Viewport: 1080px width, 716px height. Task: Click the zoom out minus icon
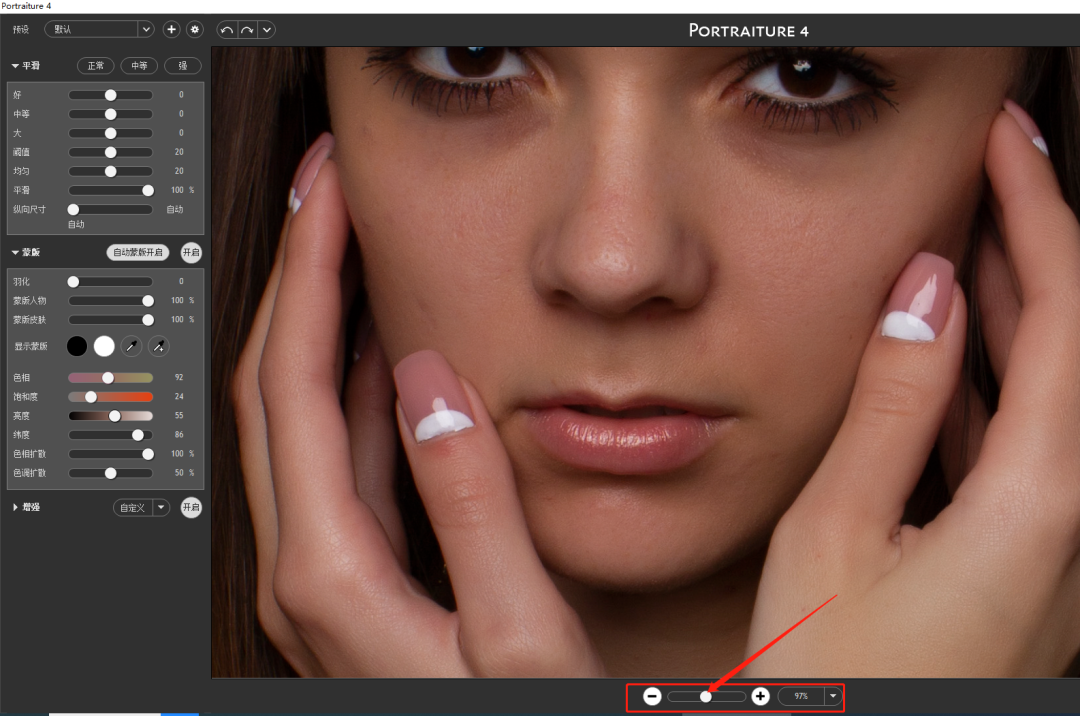click(652, 697)
